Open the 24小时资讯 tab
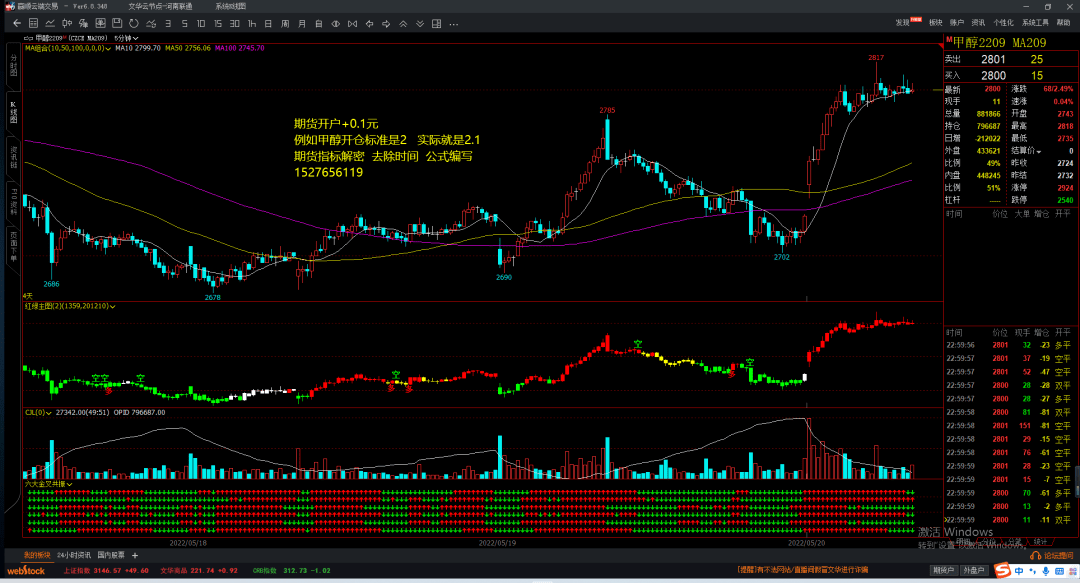The height and width of the screenshot is (583, 1080). click(74, 555)
